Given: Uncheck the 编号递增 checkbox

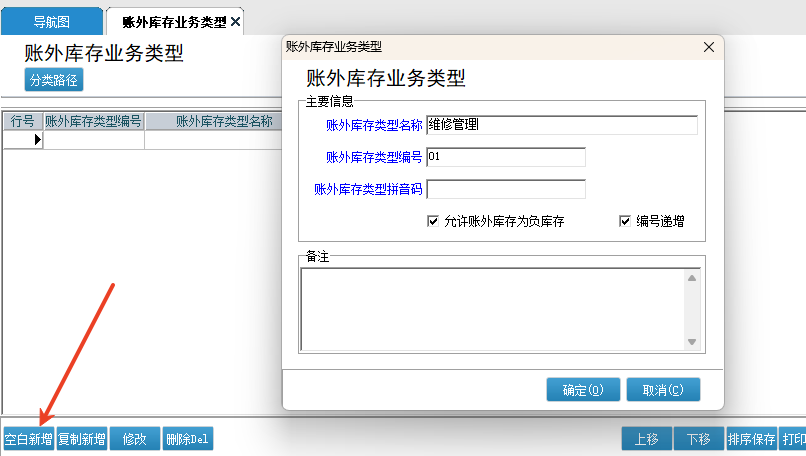Looking at the screenshot, I should point(626,221).
